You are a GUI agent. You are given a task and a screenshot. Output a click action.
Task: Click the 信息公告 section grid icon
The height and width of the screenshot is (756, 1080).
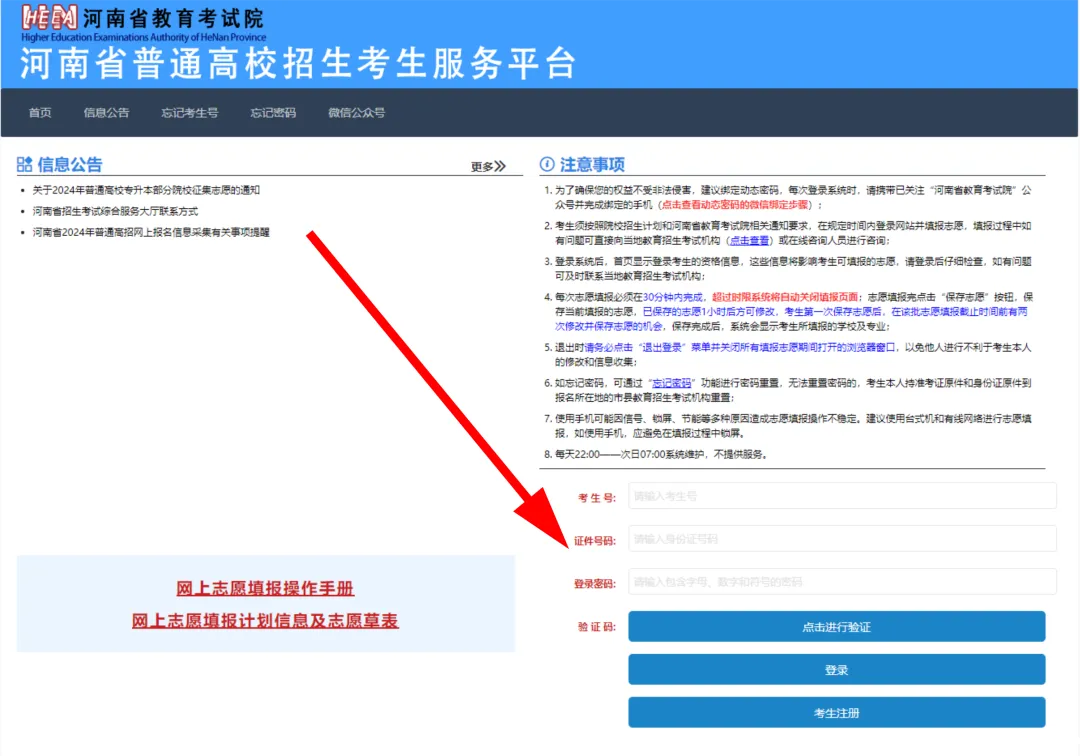point(25,165)
